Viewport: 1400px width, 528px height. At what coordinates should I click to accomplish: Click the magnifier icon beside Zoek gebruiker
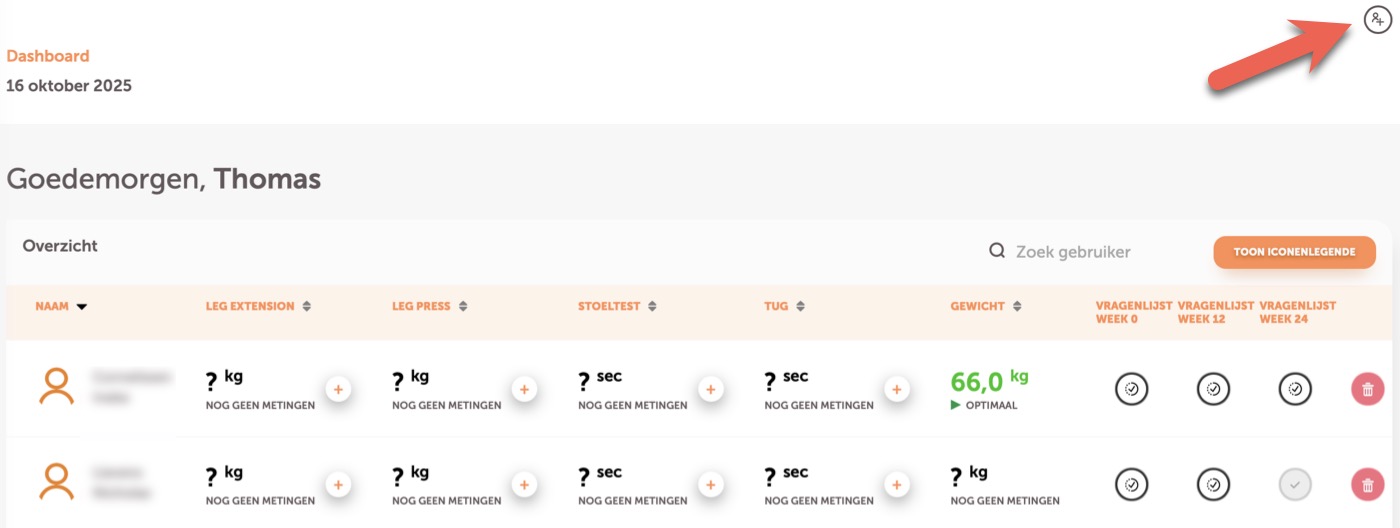[x=997, y=251]
